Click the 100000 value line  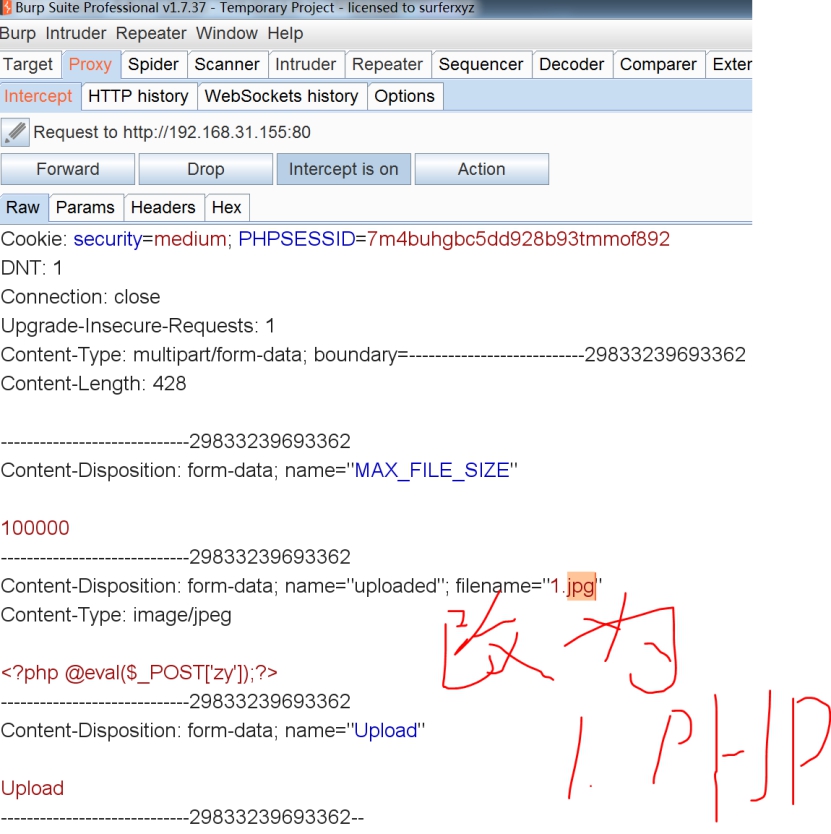coord(35,528)
